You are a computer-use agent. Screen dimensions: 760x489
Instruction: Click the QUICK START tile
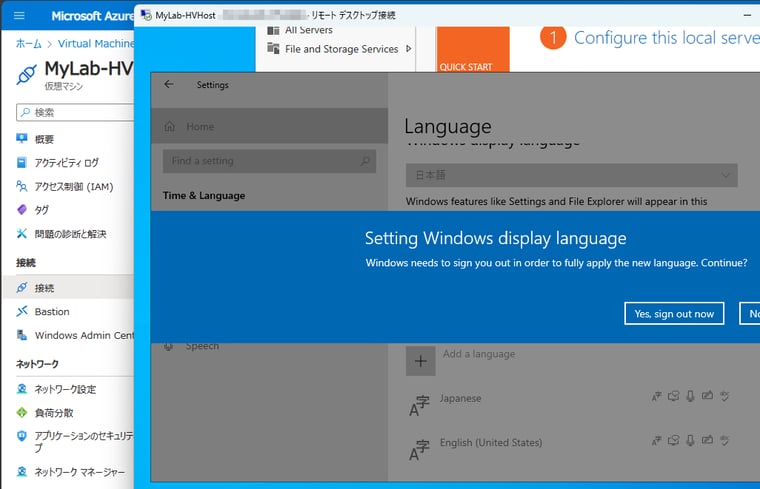(473, 49)
